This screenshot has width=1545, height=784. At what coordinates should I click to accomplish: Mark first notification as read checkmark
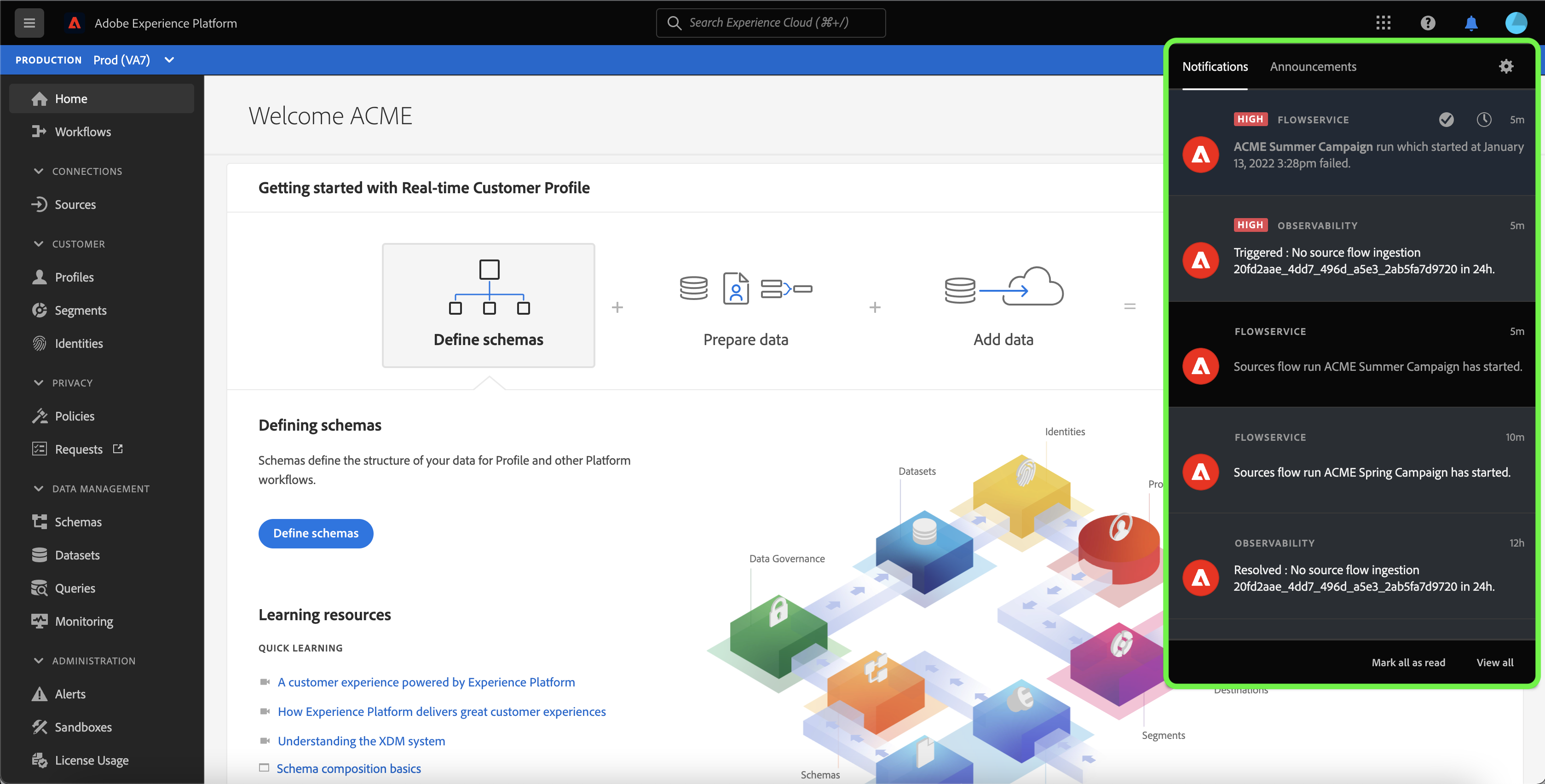pos(1446,119)
